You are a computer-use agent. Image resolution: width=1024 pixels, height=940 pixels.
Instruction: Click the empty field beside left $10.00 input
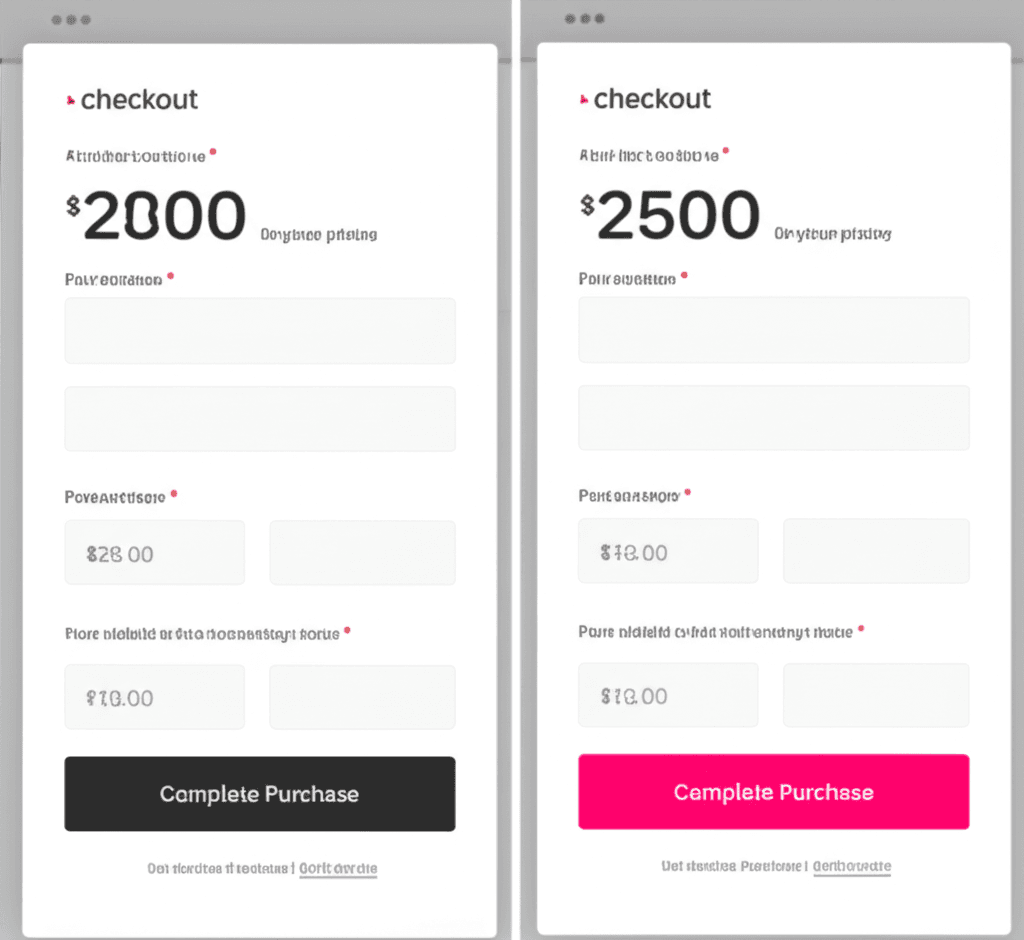pos(362,696)
